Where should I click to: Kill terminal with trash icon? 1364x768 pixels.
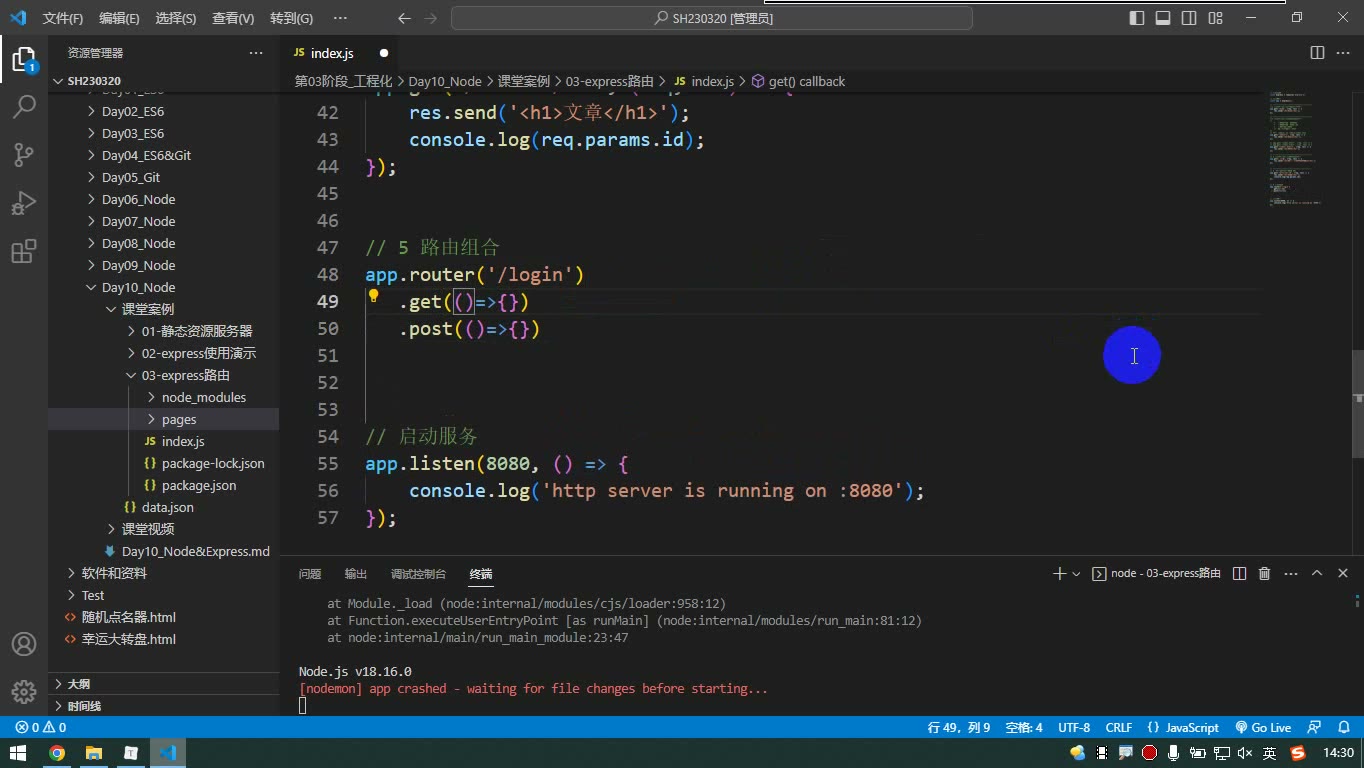pyautogui.click(x=1264, y=573)
